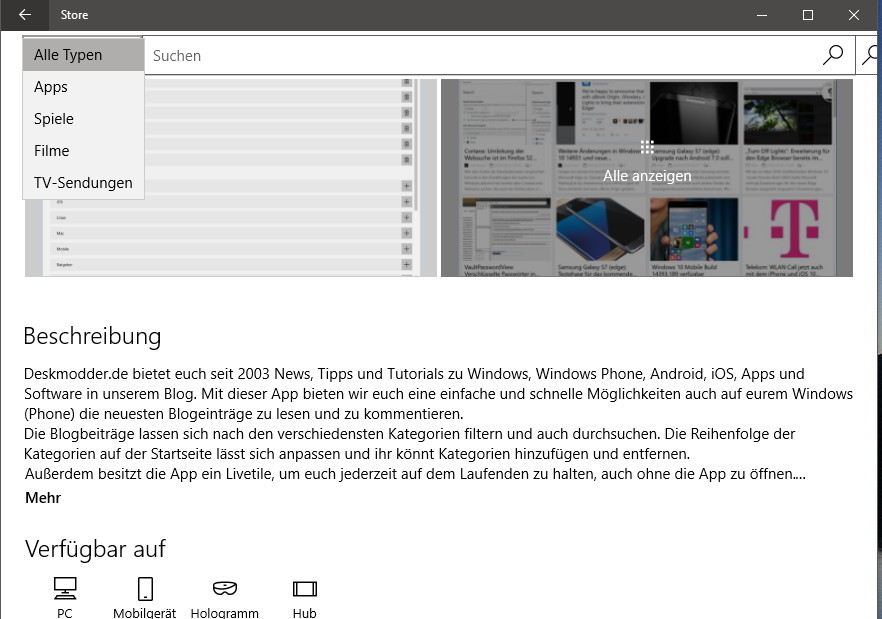
Task: Pick TV-Sendungen from the type list
Action: click(x=83, y=183)
